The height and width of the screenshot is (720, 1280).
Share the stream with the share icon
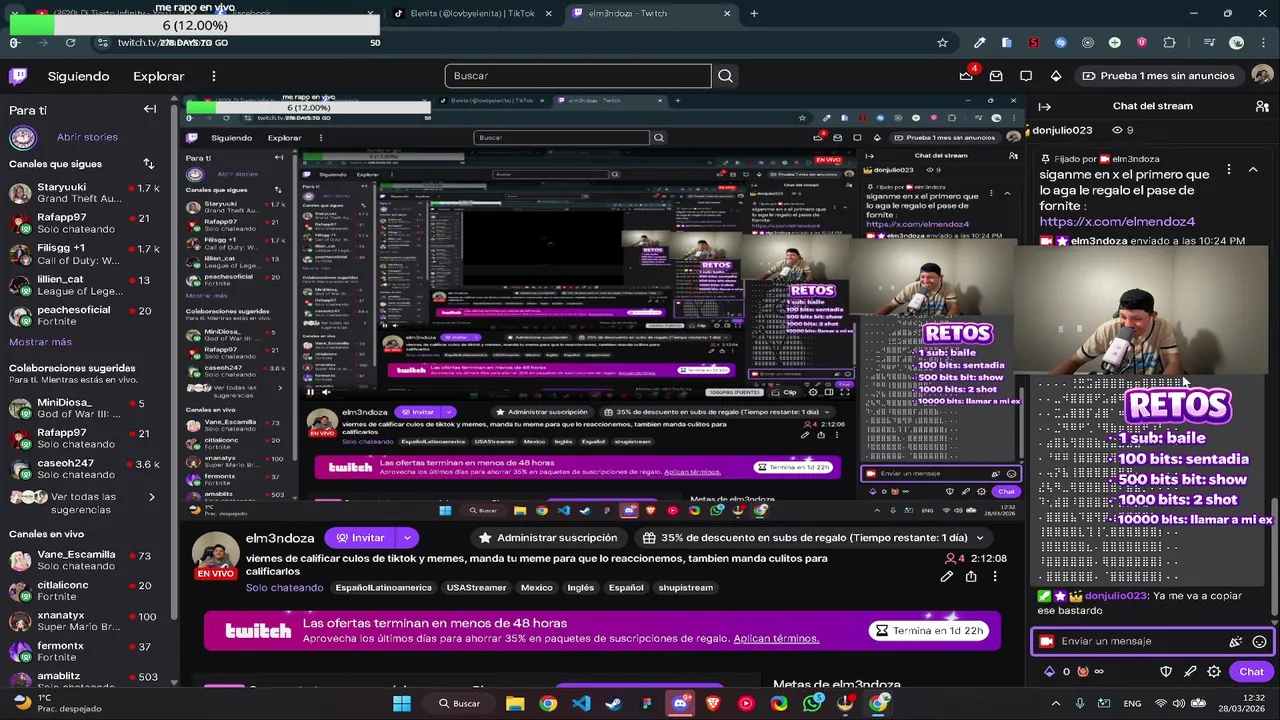click(971, 577)
